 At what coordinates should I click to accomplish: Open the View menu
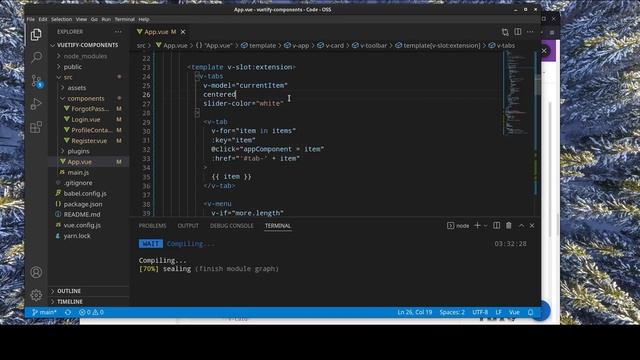click(x=81, y=19)
